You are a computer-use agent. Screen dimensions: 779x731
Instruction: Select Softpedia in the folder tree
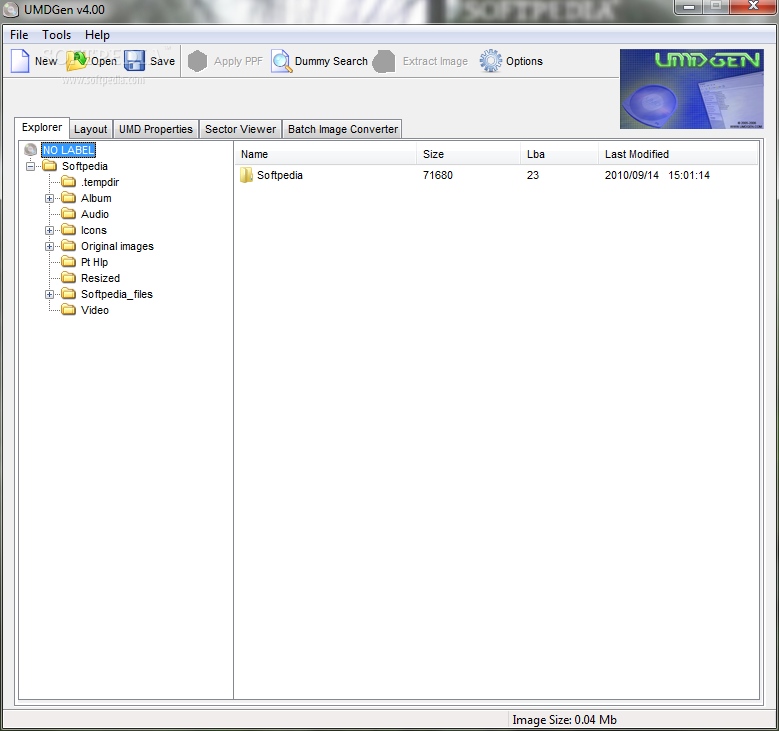click(84, 166)
